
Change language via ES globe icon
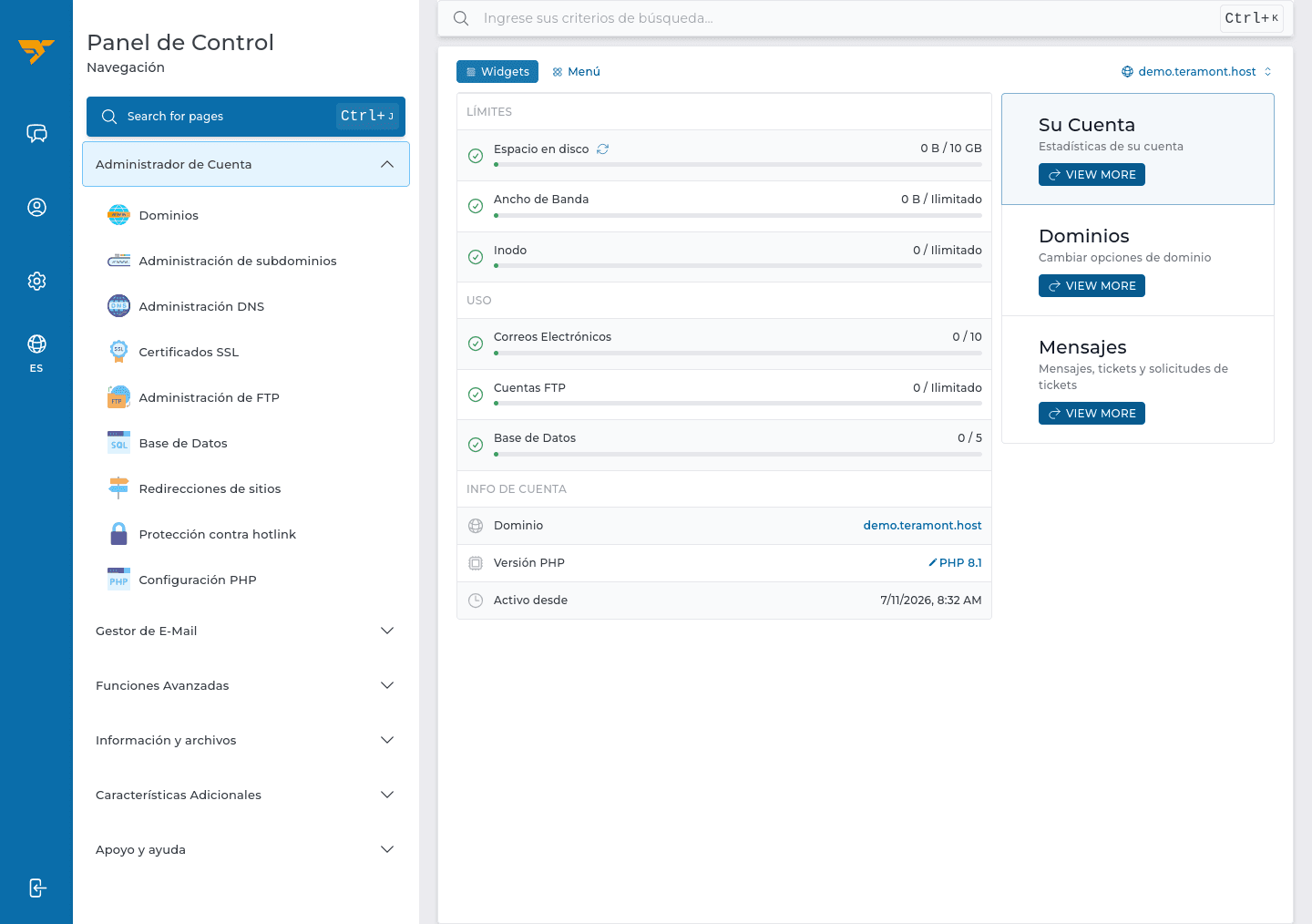point(36,353)
